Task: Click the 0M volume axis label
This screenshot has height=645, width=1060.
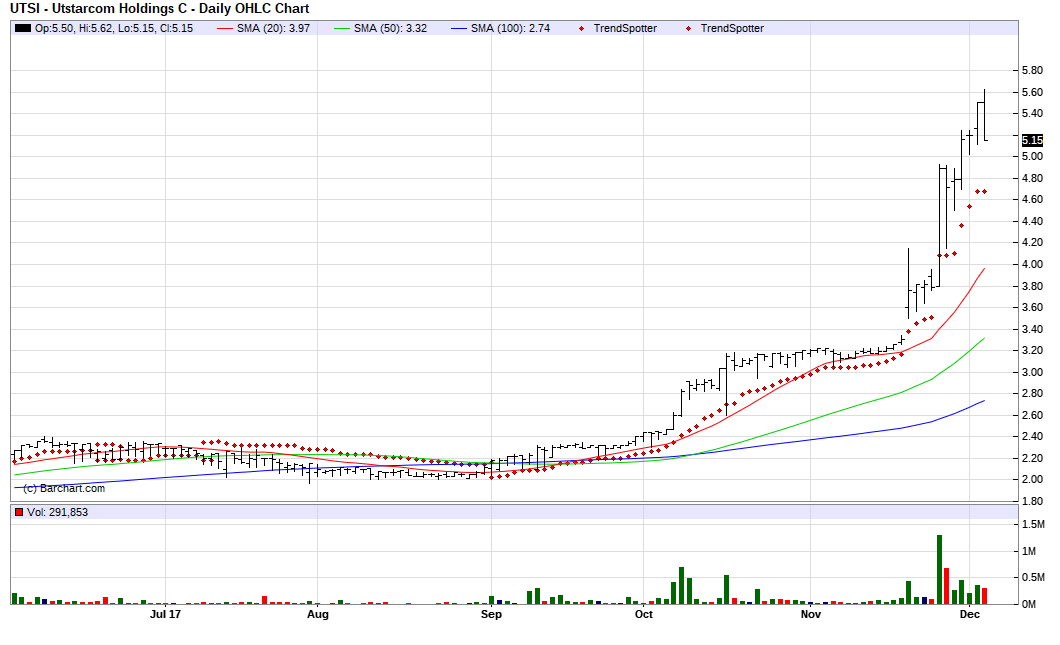Action: 1029,604
